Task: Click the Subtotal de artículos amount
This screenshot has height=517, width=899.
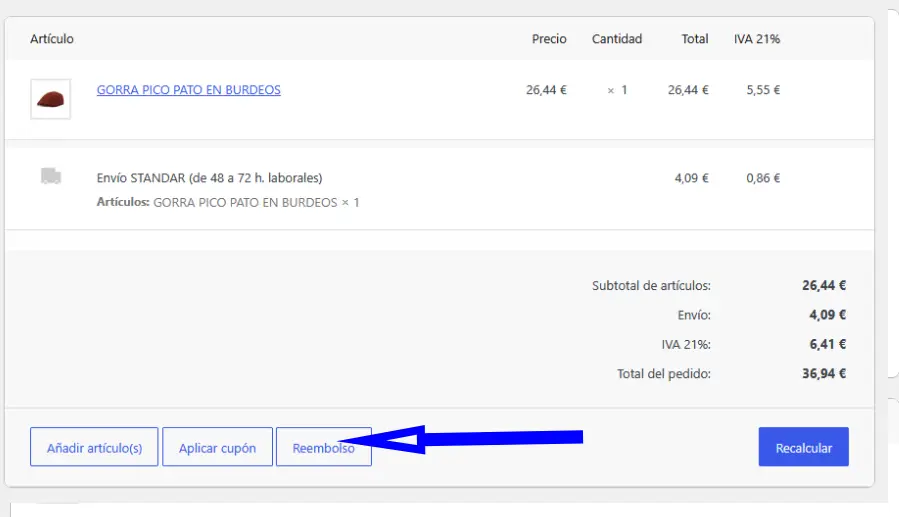Action: 824,285
